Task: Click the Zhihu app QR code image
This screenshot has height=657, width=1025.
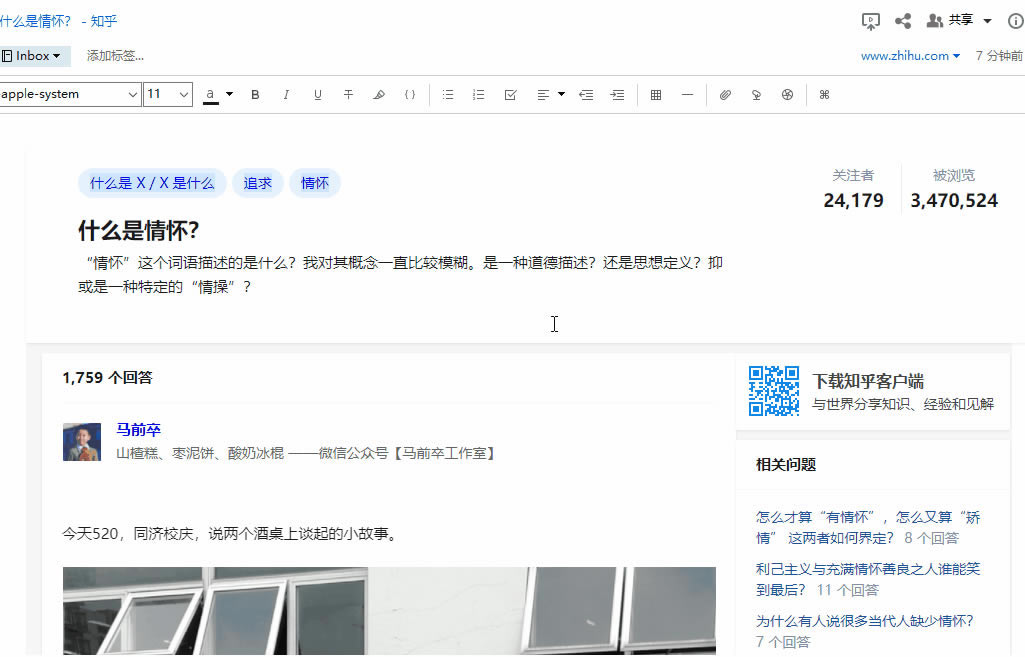Action: click(774, 391)
